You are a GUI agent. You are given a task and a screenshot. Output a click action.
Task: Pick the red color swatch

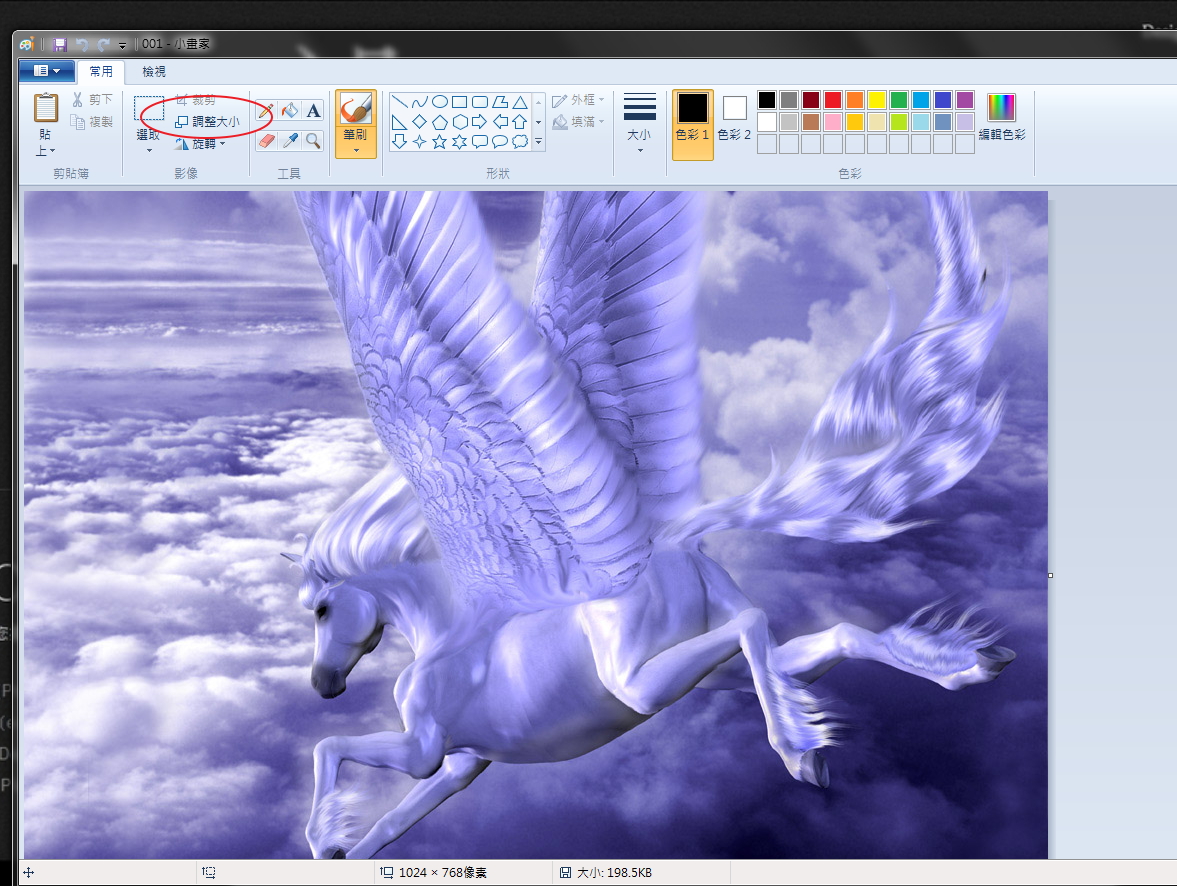coord(832,100)
